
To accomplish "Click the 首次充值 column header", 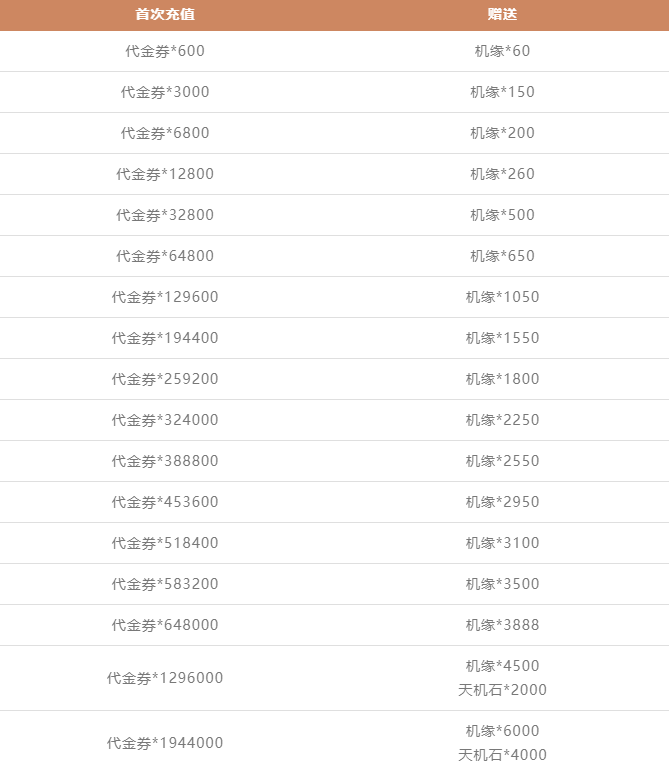I will pos(165,14).
